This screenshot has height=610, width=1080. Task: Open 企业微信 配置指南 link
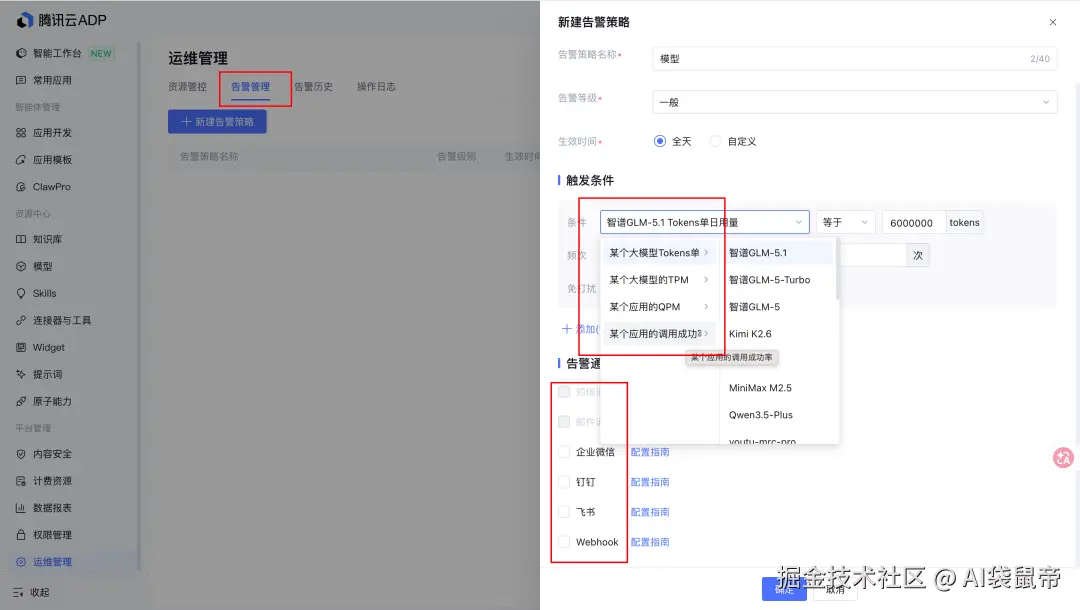(x=650, y=452)
